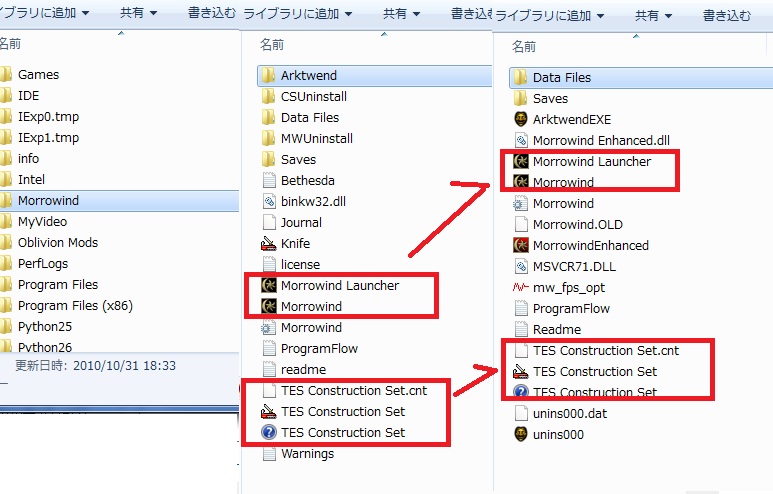Click the mw_fps_opt waveform icon
Viewport: 773px width, 494px height.
521,287
